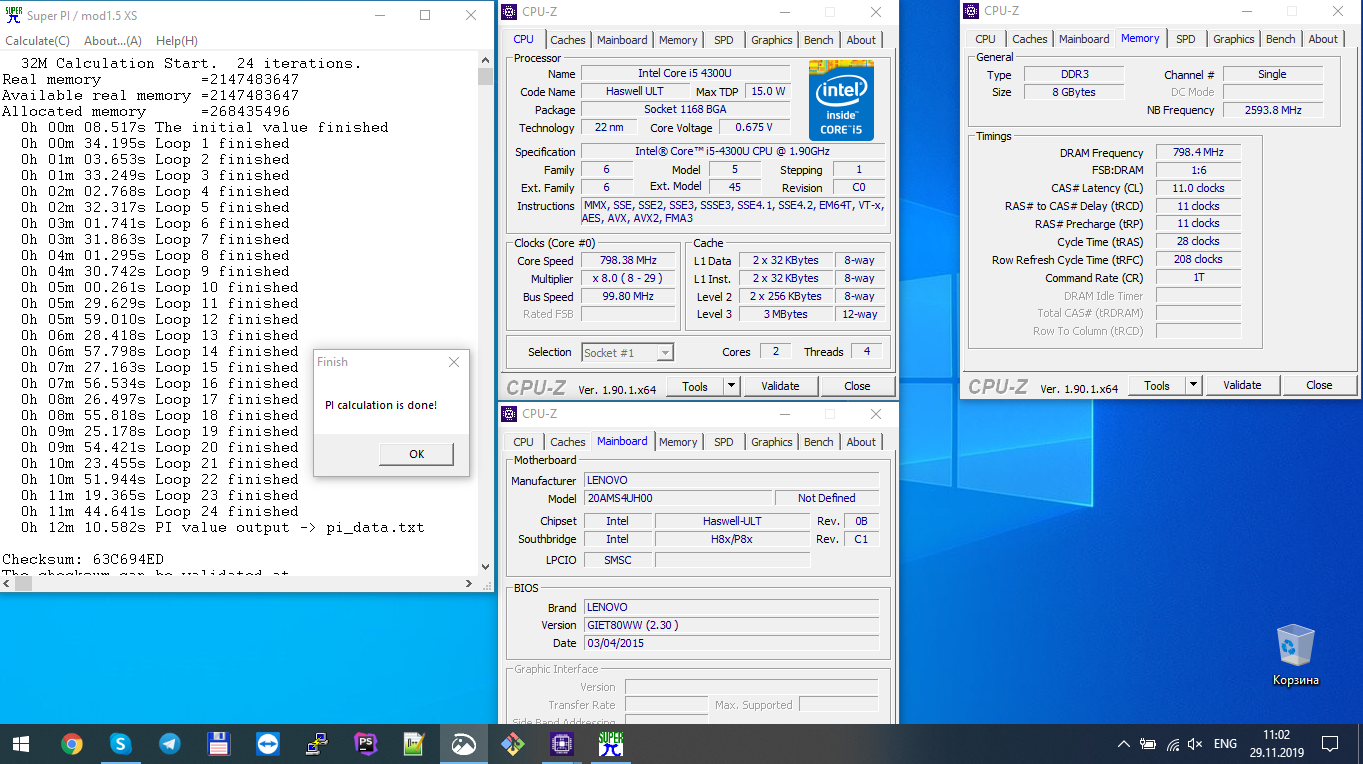Select the Intel Core i5 4300U name field

[684, 73]
